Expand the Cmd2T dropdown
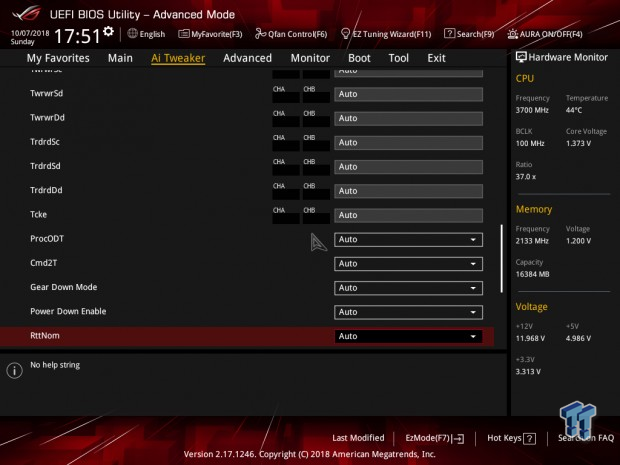This screenshot has height=465, width=620. tap(408, 264)
